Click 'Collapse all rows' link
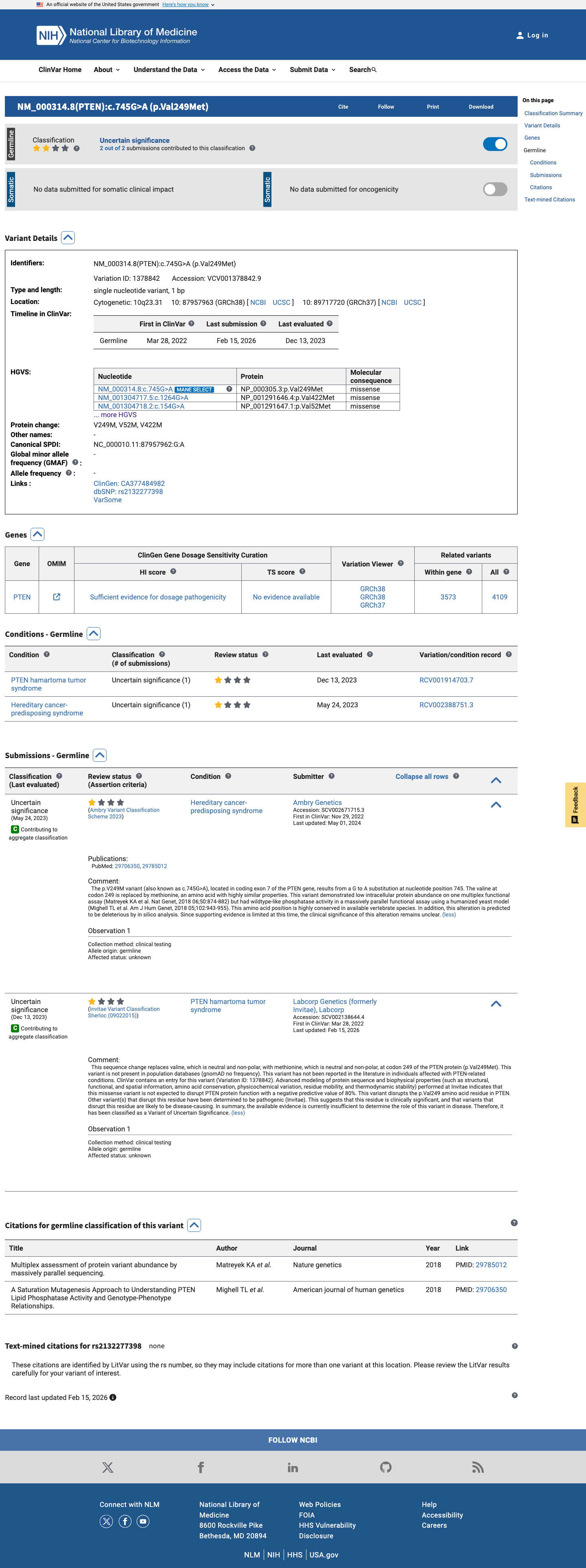Viewport: 586px width, 1568px height. click(x=422, y=777)
